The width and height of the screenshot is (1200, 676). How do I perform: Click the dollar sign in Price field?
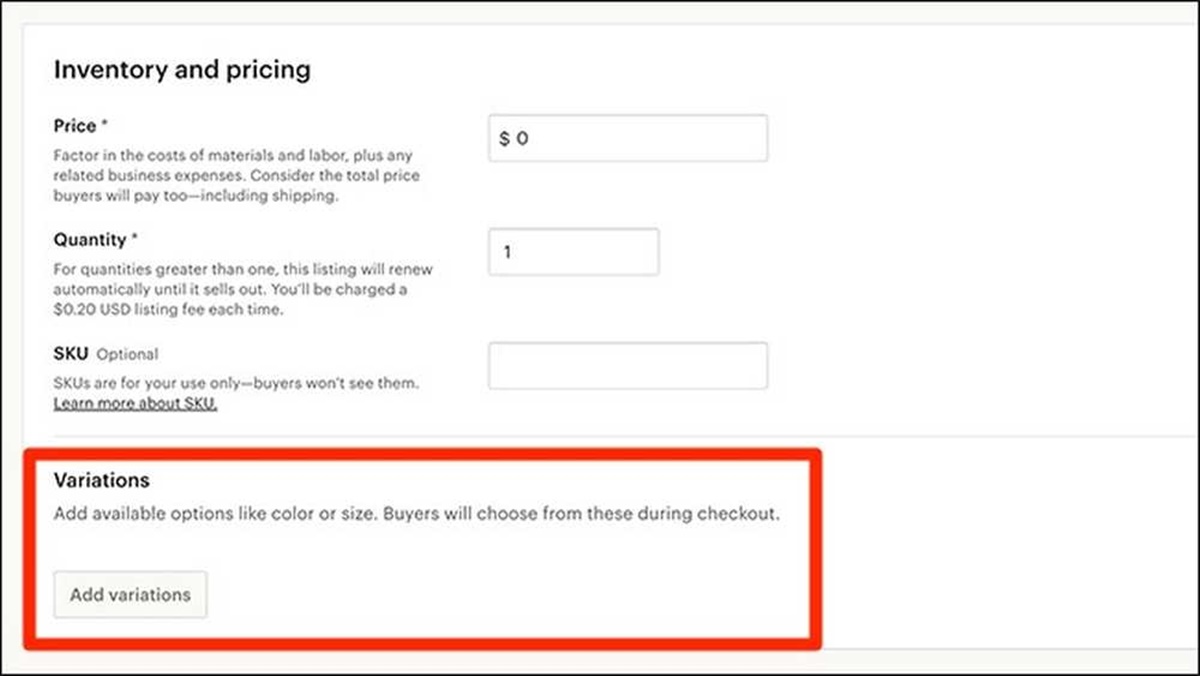(x=505, y=139)
